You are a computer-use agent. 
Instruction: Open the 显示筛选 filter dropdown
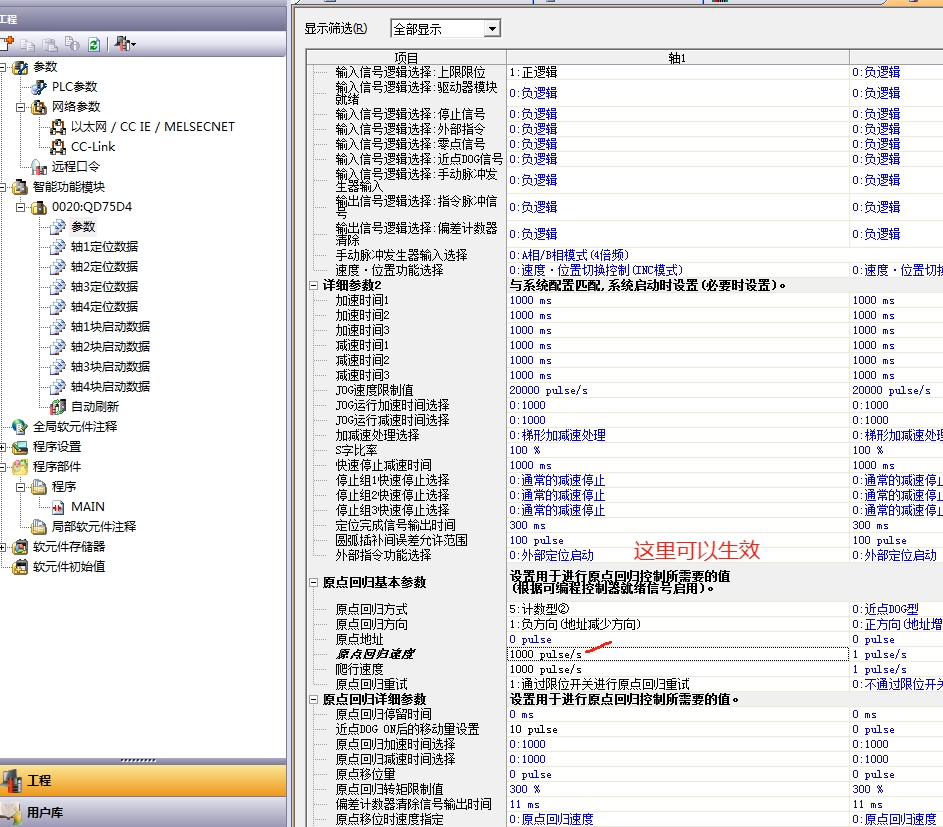point(491,29)
